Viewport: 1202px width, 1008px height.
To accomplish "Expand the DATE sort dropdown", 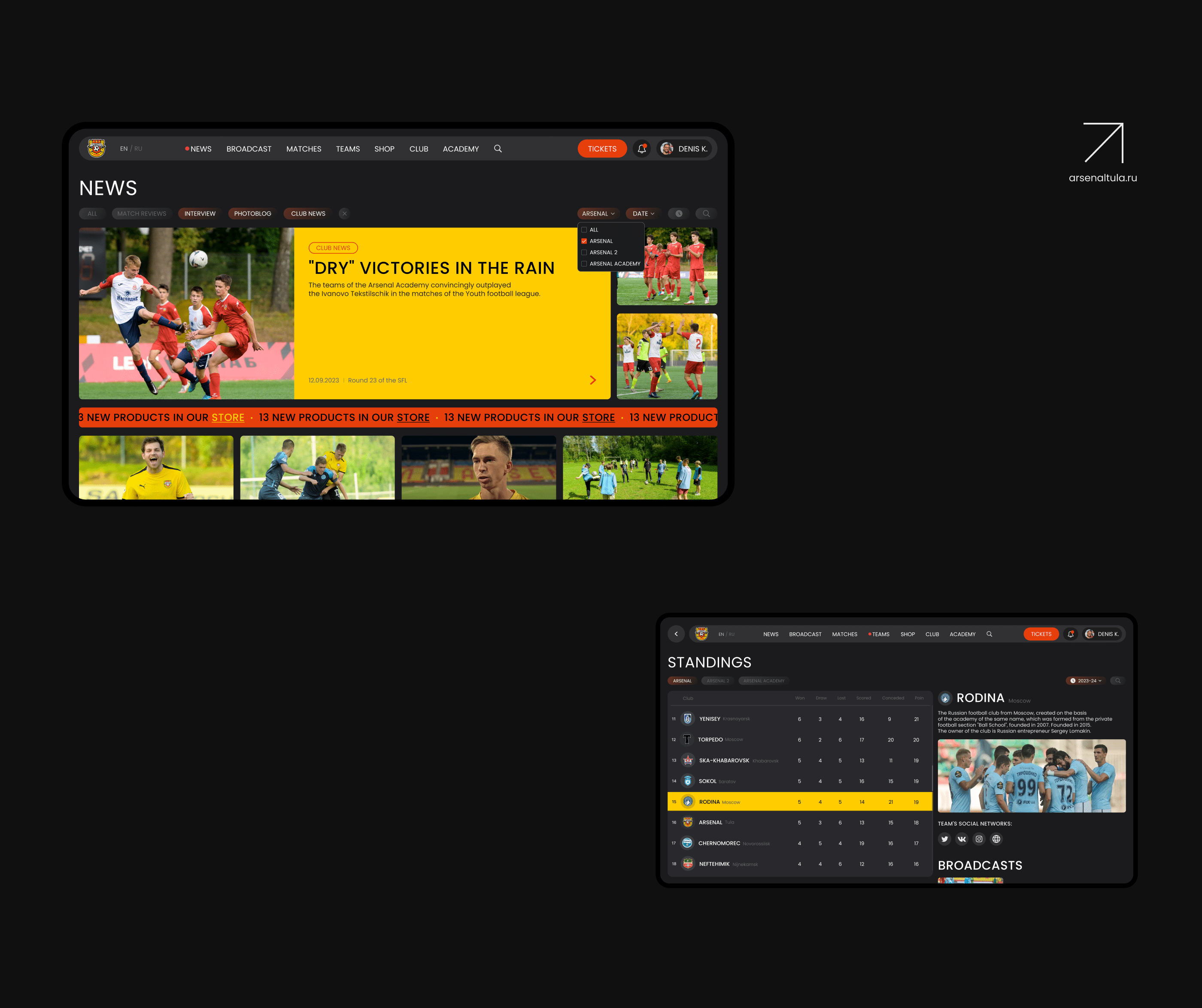I will pyautogui.click(x=643, y=213).
